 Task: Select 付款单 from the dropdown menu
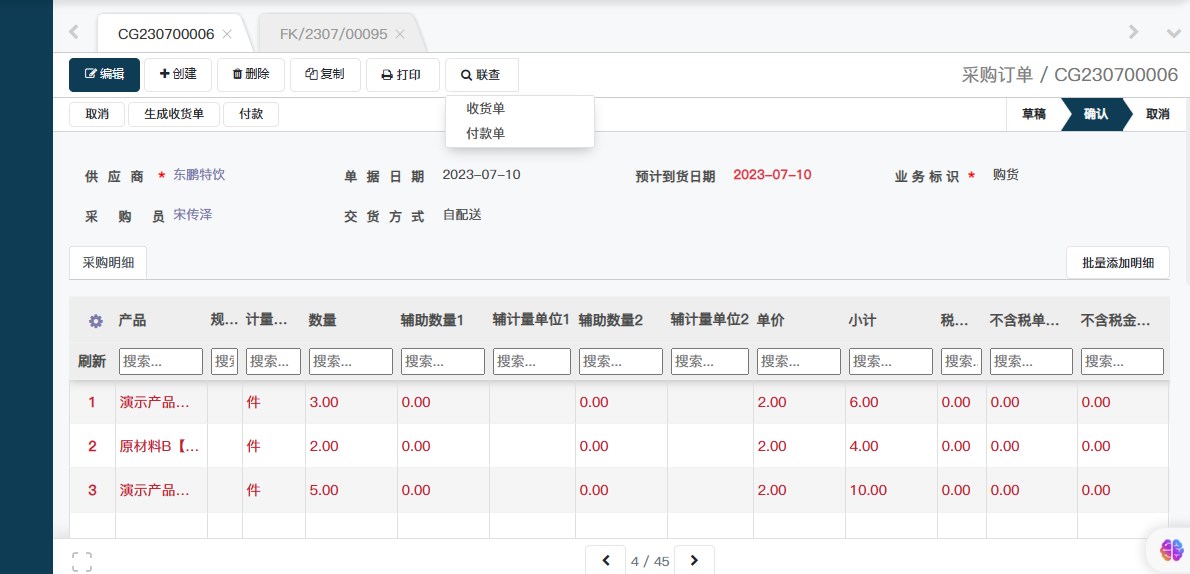(486, 133)
